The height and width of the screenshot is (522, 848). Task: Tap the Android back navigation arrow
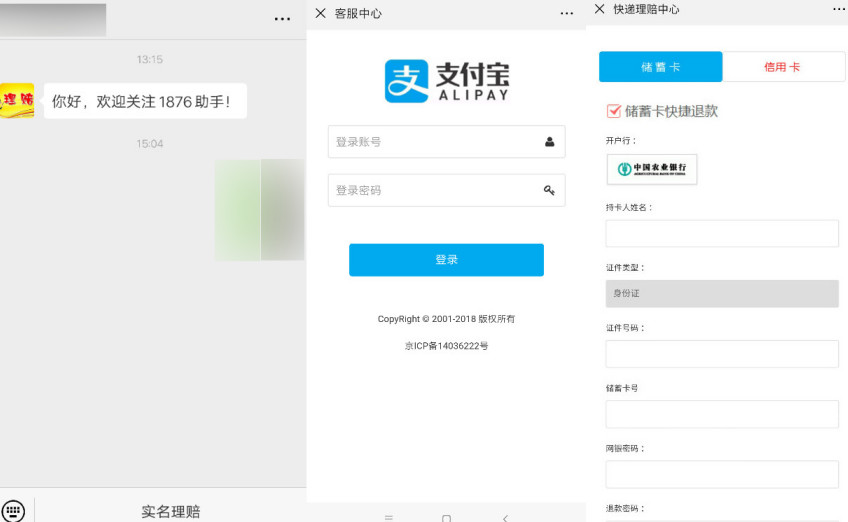click(x=505, y=518)
